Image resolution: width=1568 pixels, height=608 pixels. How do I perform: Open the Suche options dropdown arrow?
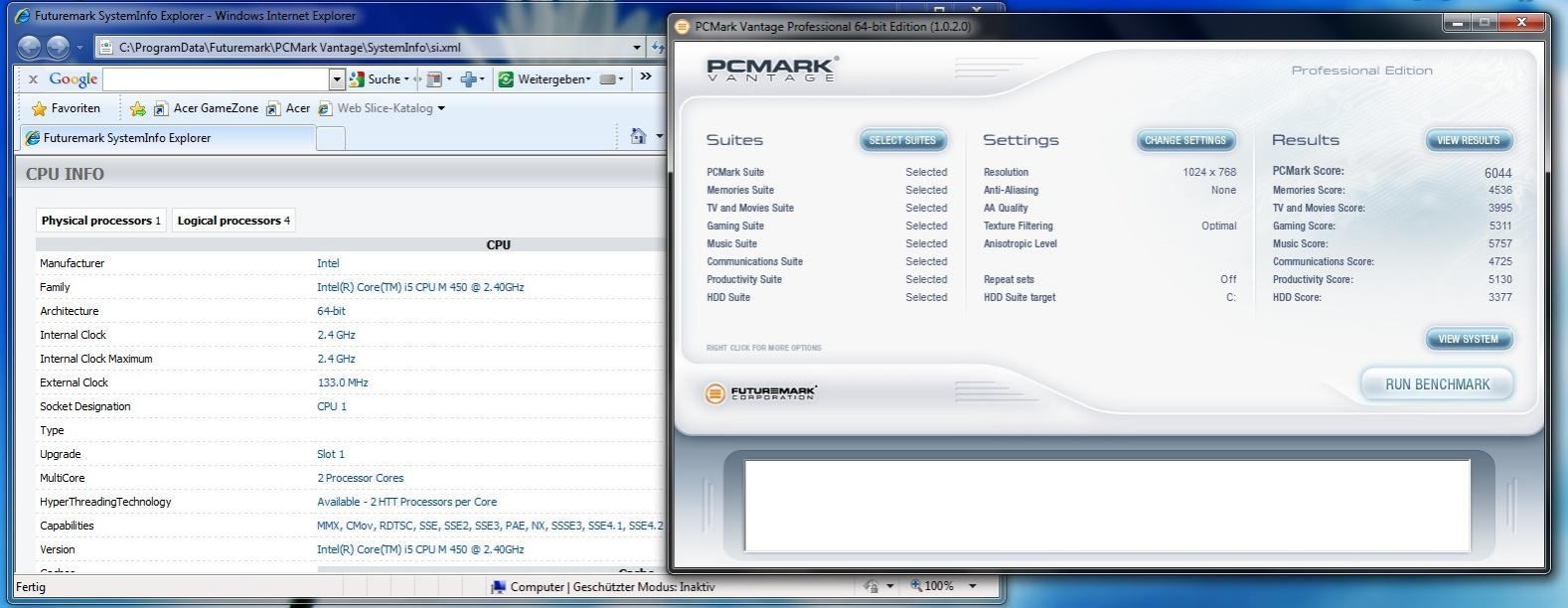[406, 78]
